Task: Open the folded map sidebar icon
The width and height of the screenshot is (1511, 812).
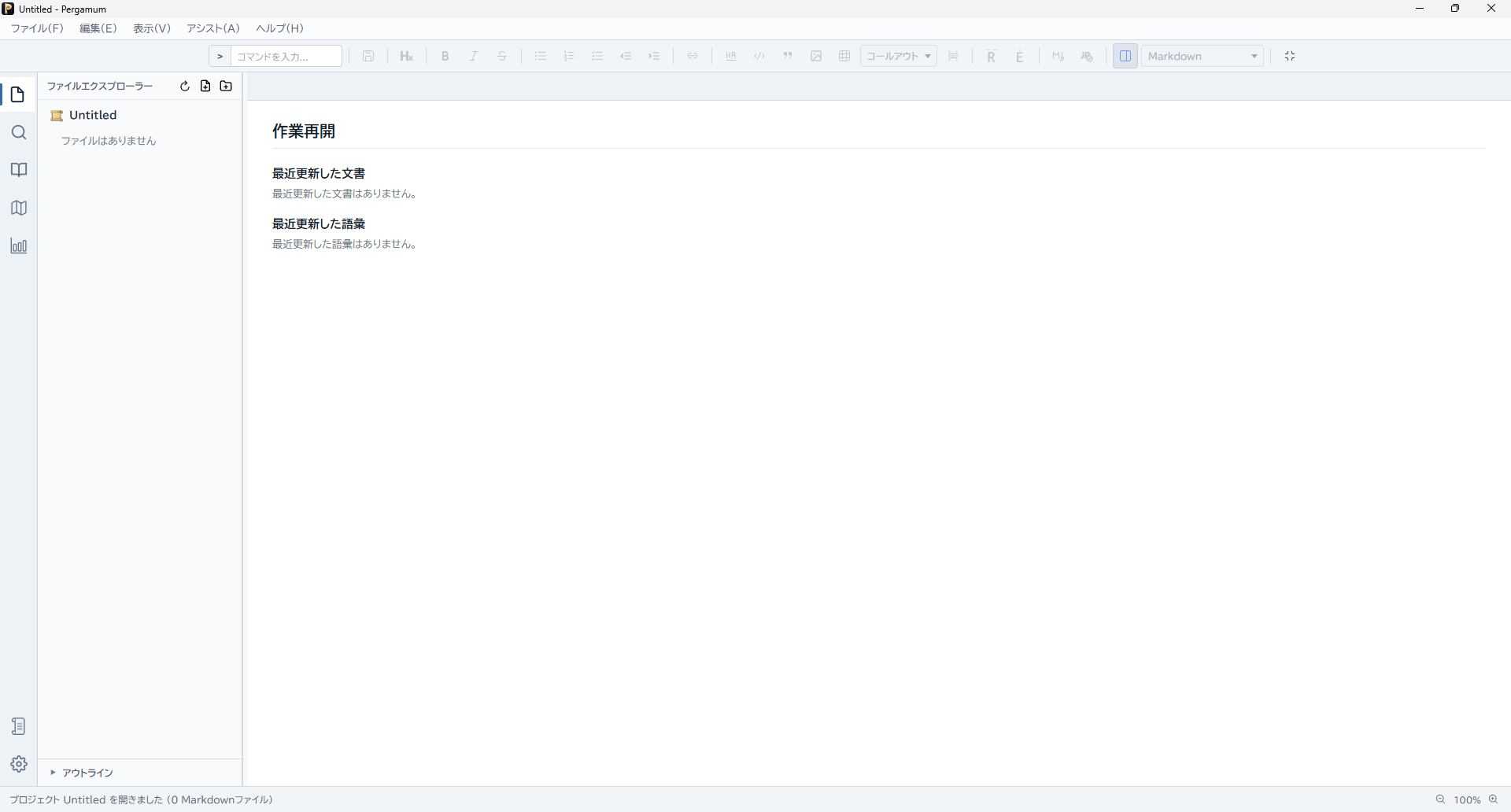Action: (x=19, y=208)
